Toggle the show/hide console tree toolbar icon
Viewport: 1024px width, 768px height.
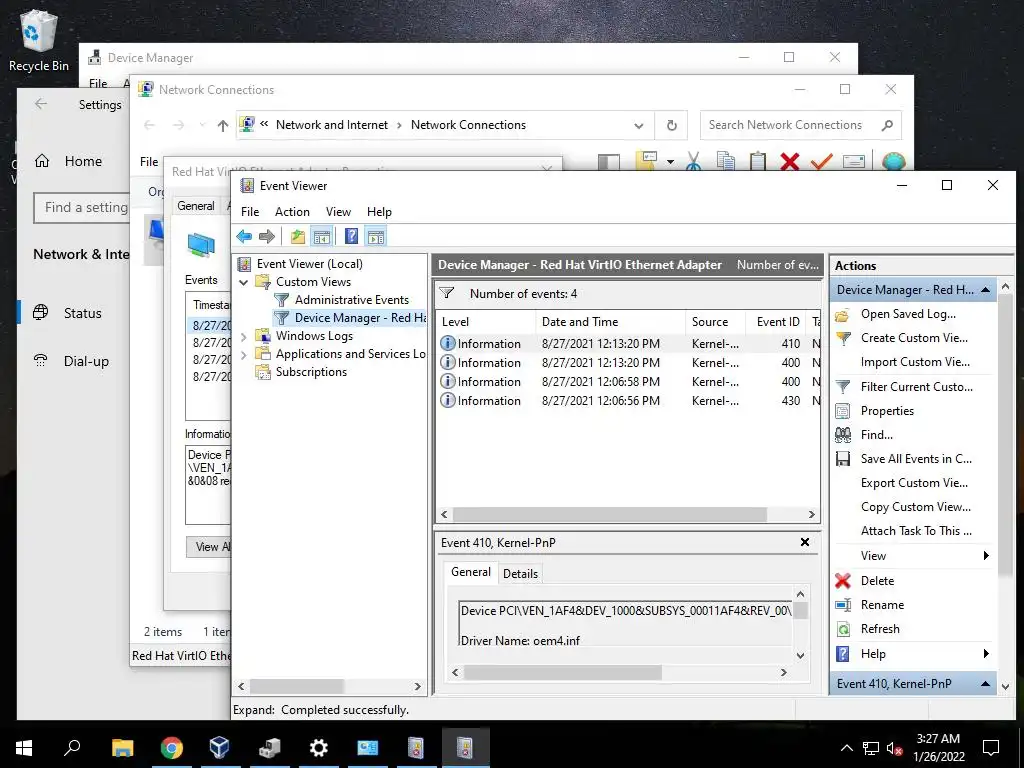[321, 236]
